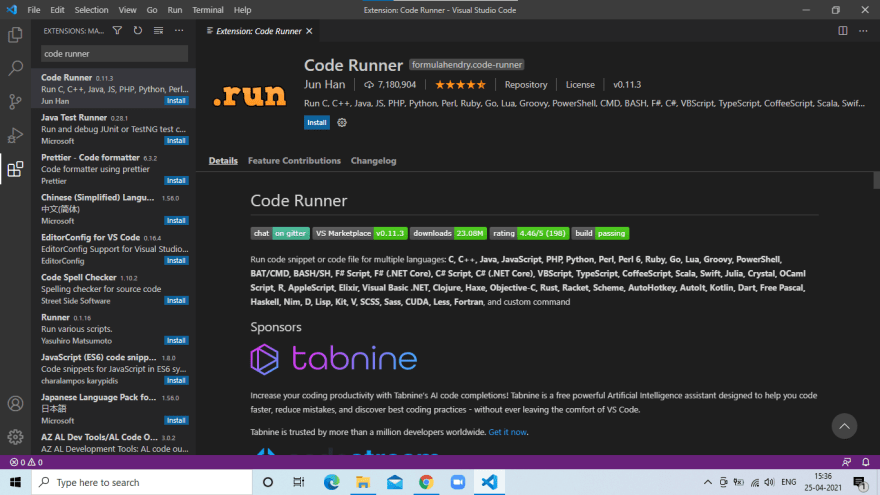880x495 pixels.
Task: Select AZ AL Dev Tools extension row
Action: pos(113,443)
